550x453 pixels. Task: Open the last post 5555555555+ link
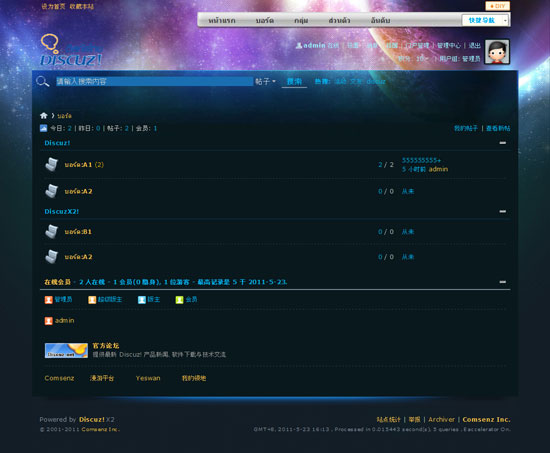point(421,160)
